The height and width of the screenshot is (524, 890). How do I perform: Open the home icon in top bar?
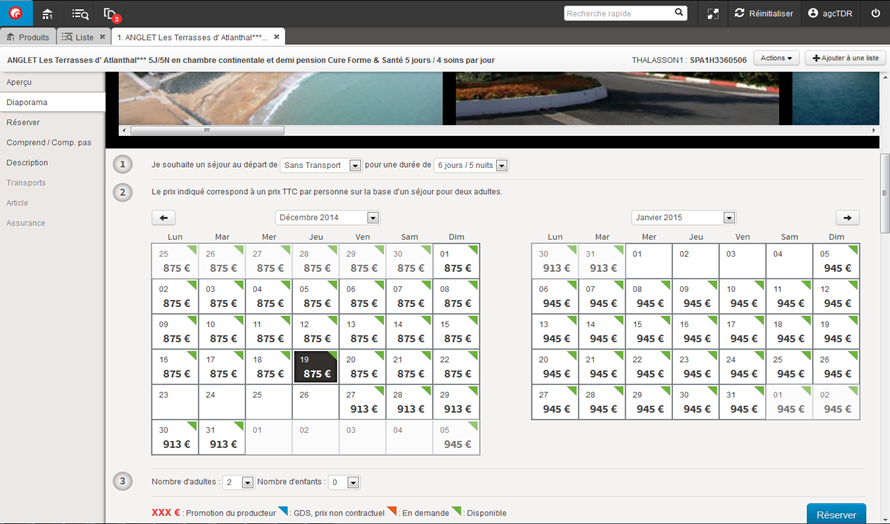47,14
